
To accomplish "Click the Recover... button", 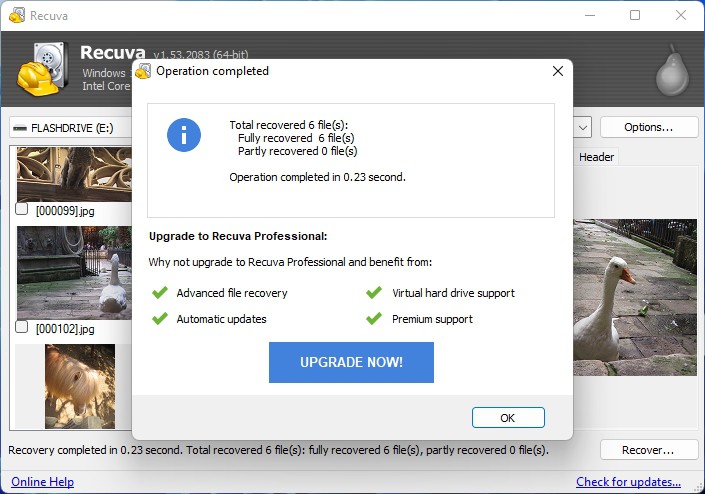I will [648, 450].
